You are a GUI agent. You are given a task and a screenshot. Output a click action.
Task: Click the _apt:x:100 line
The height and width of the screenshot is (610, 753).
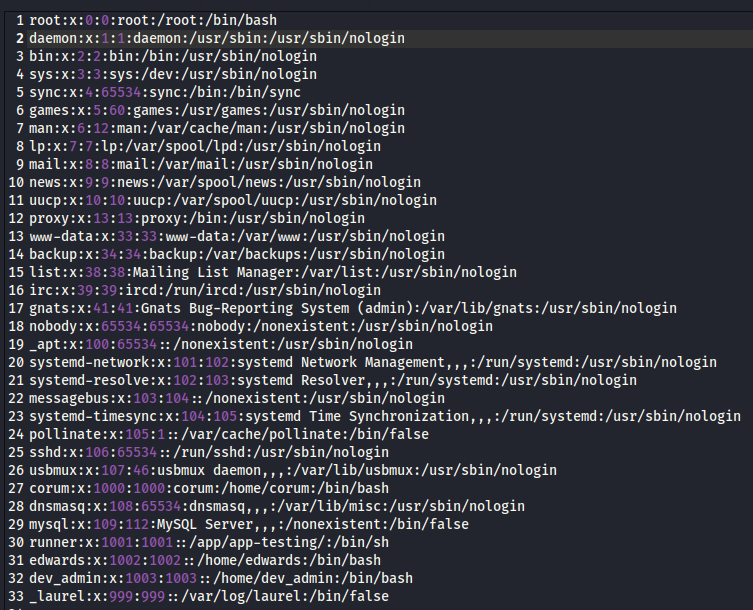(221, 344)
